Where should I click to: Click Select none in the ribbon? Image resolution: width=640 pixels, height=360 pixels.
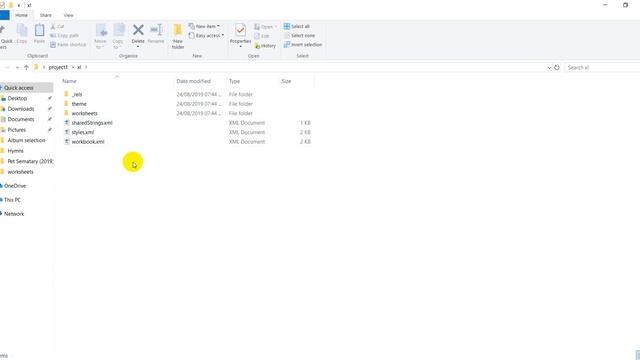coord(299,36)
